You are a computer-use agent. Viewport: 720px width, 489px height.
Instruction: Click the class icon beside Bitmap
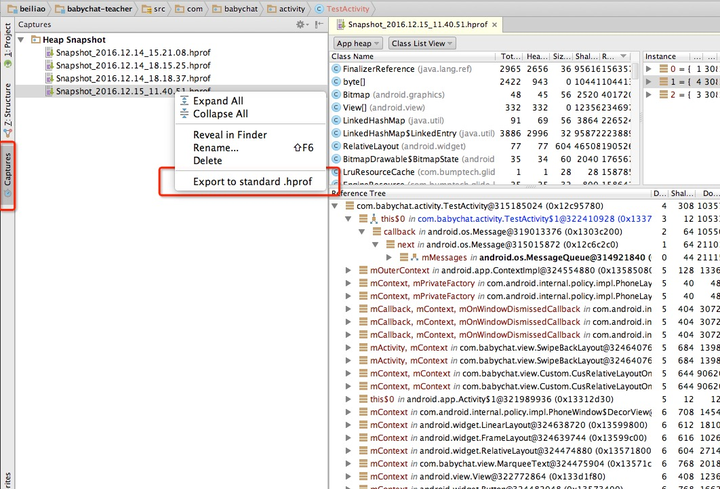point(336,95)
